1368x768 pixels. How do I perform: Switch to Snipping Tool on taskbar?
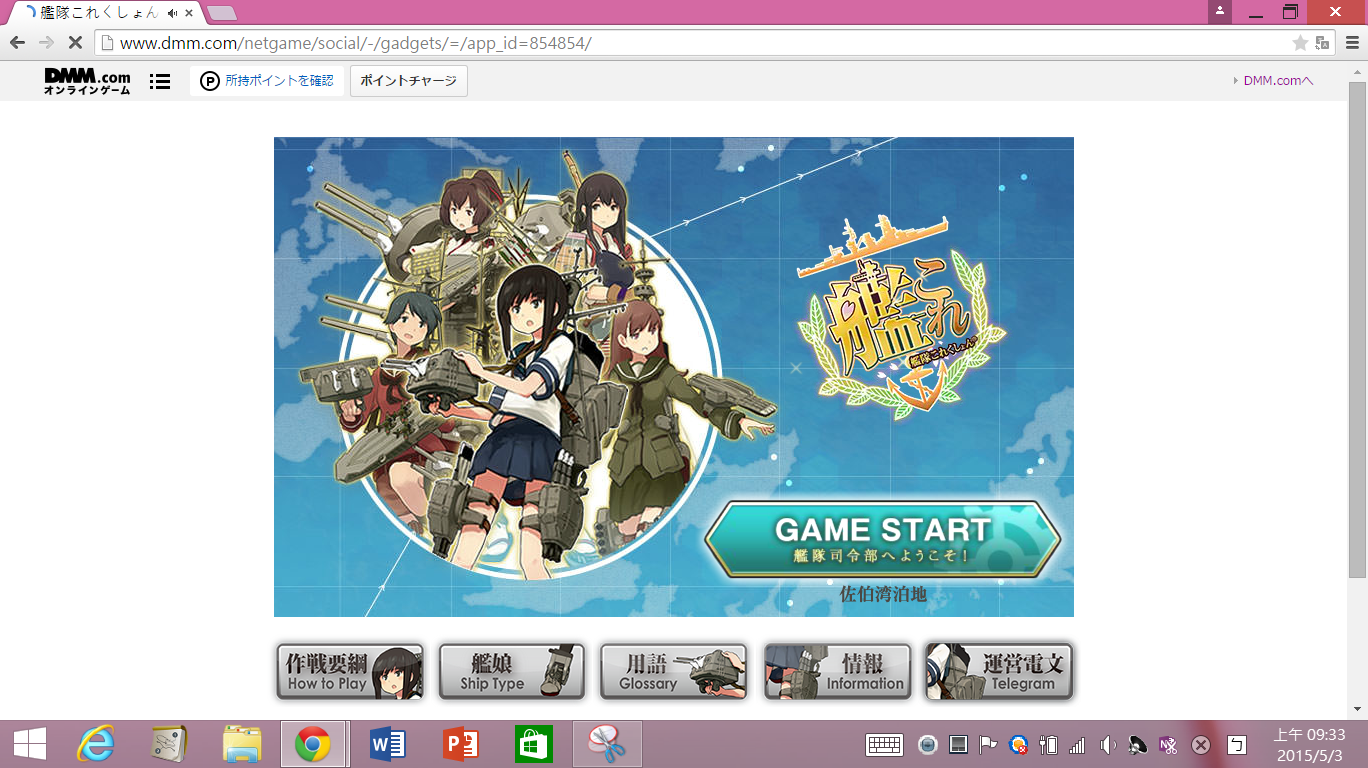607,744
